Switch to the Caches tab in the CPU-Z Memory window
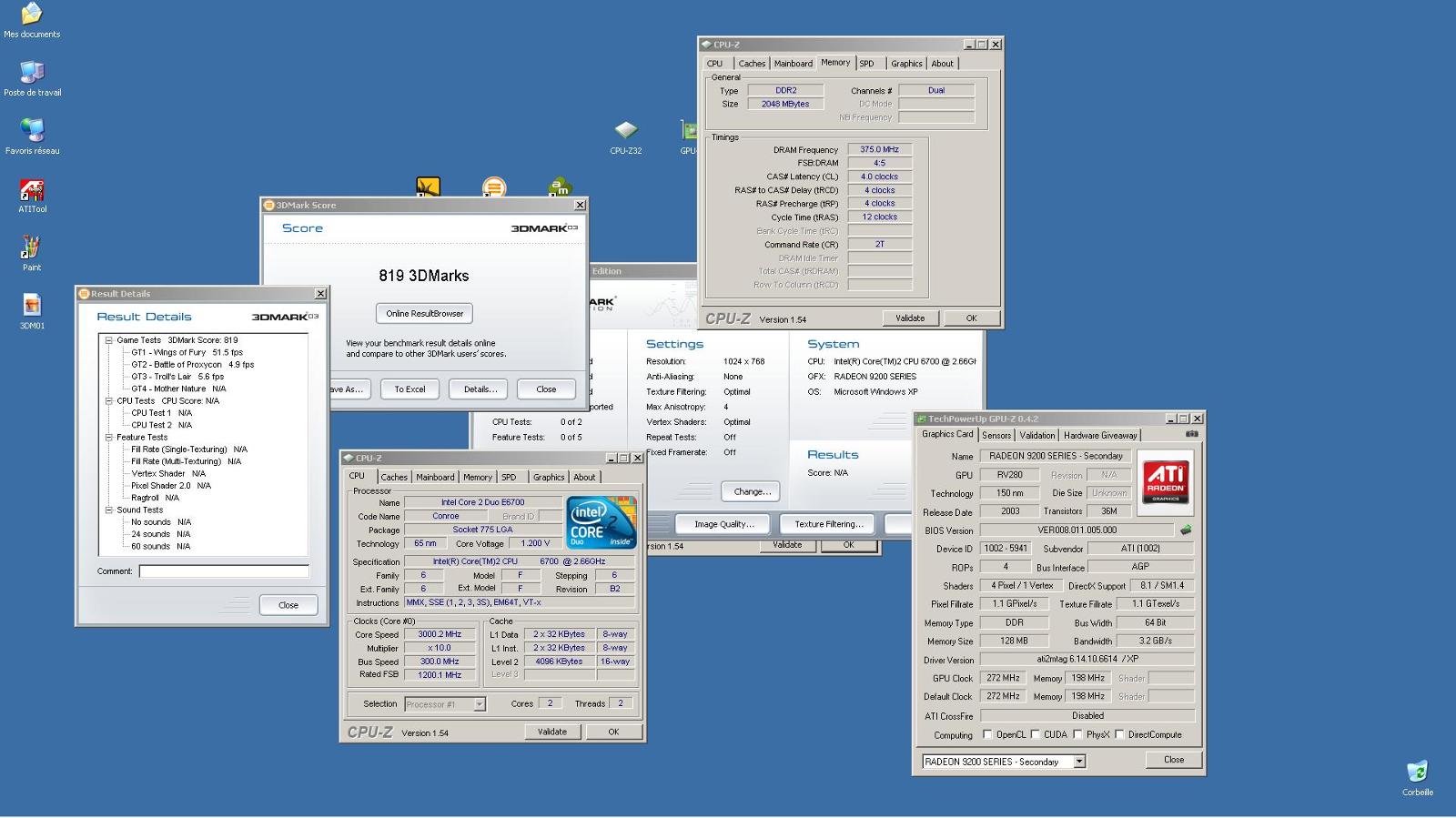This screenshot has height=818, width=1456. pos(752,64)
